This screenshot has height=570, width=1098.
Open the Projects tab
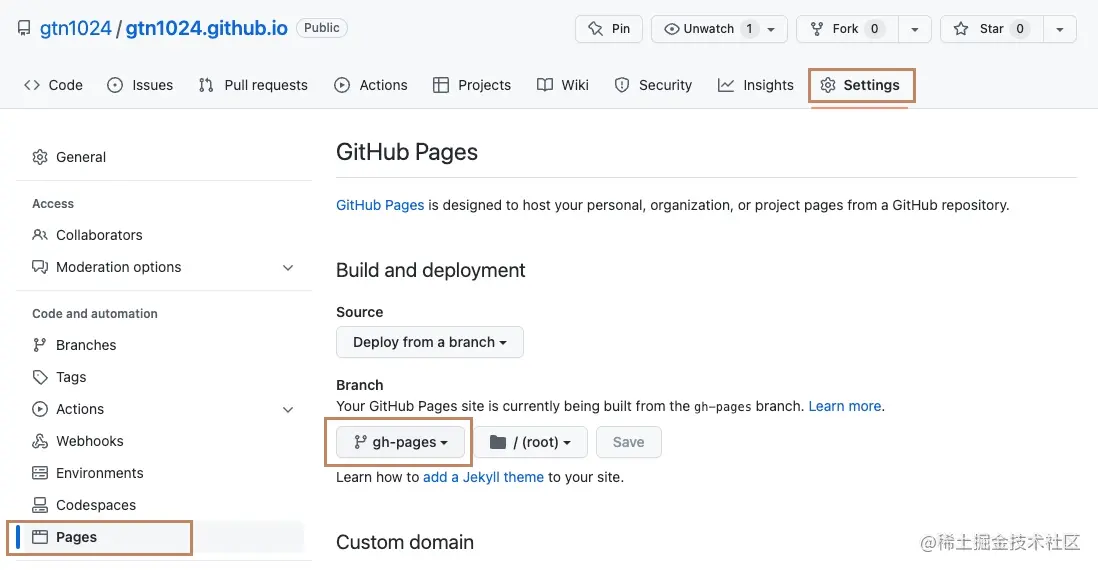click(472, 85)
